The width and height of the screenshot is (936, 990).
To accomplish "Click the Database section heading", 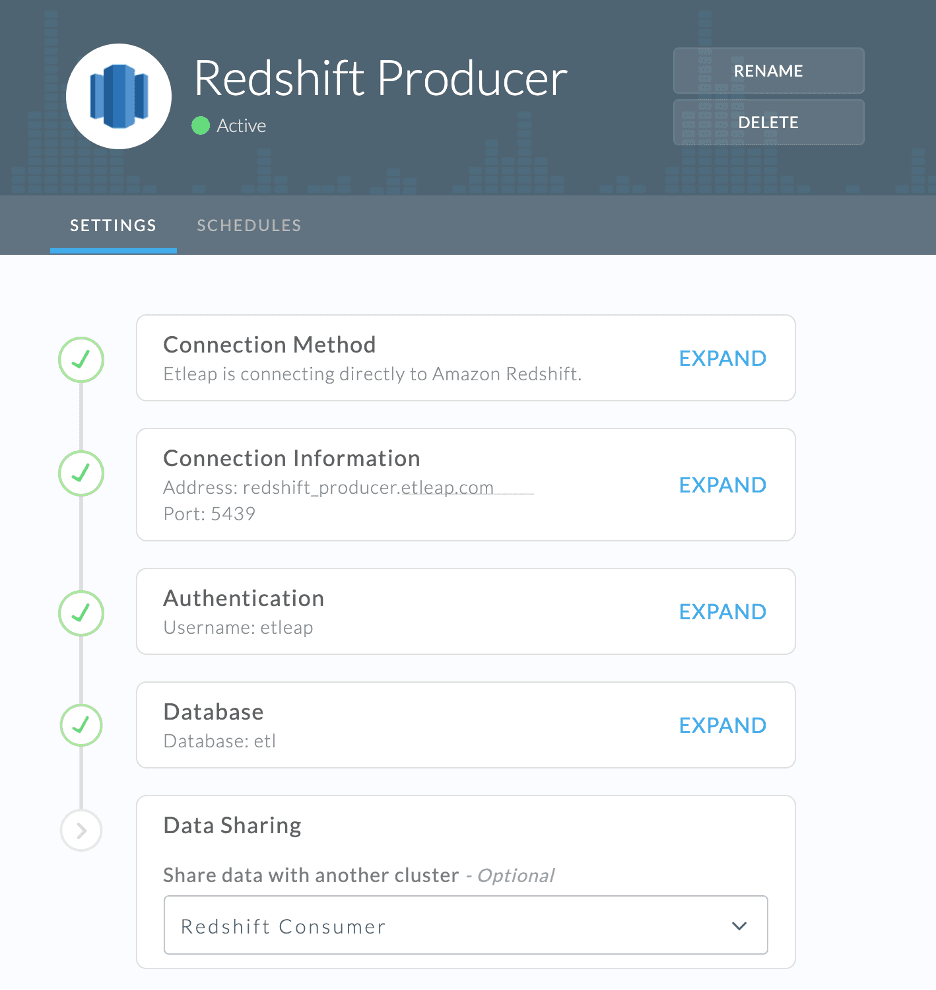I will tap(213, 712).
